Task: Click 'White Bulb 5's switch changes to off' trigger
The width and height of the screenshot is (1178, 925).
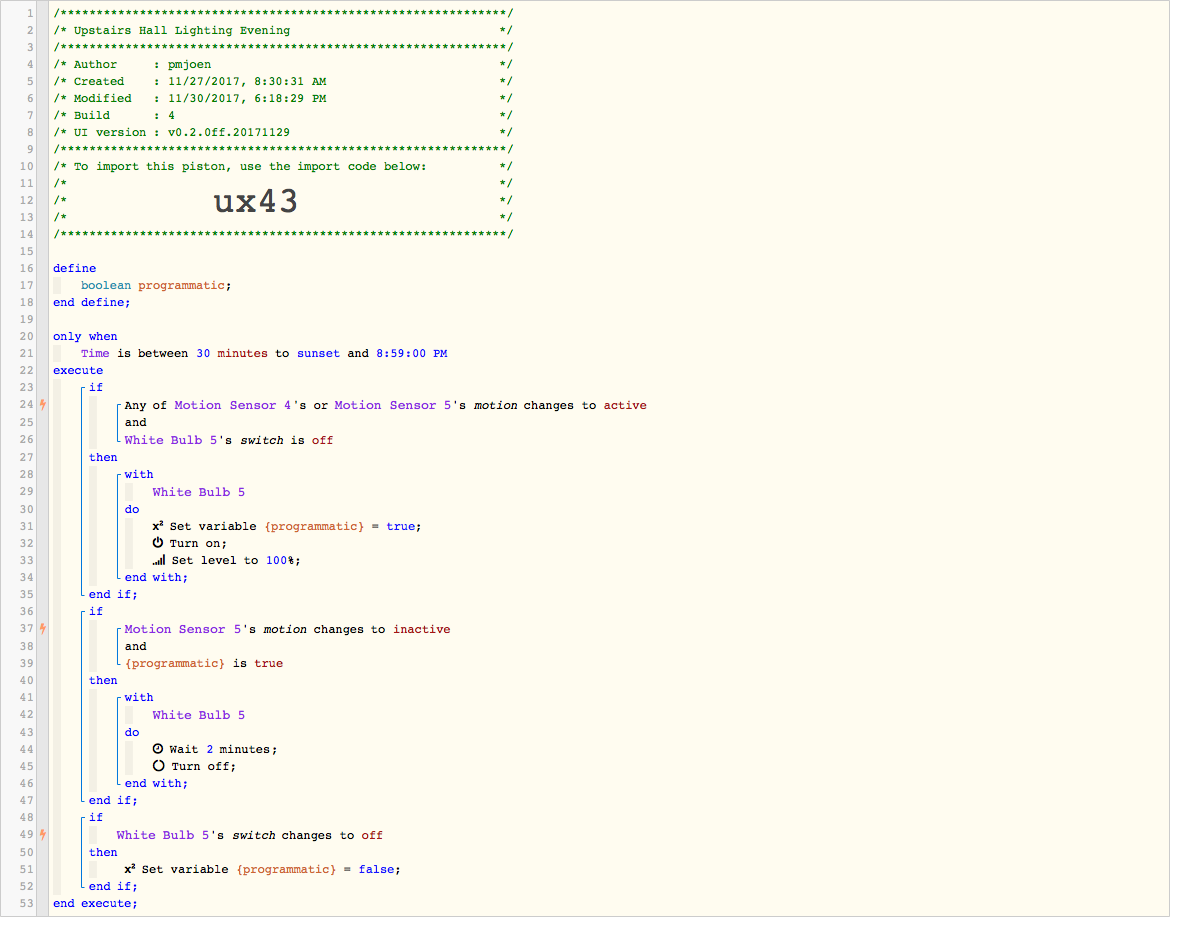Action: (x=249, y=837)
